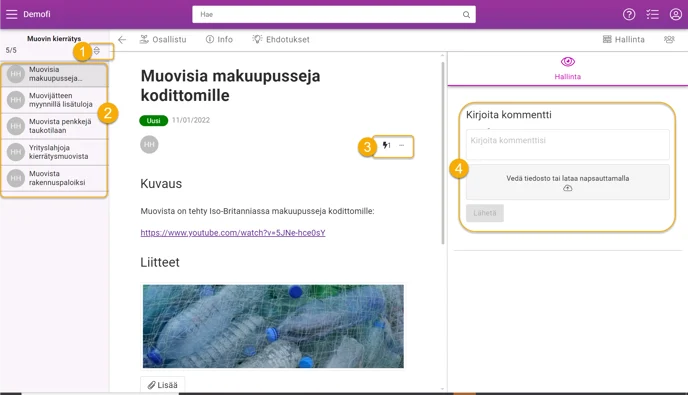Open the members group icon

click(669, 40)
